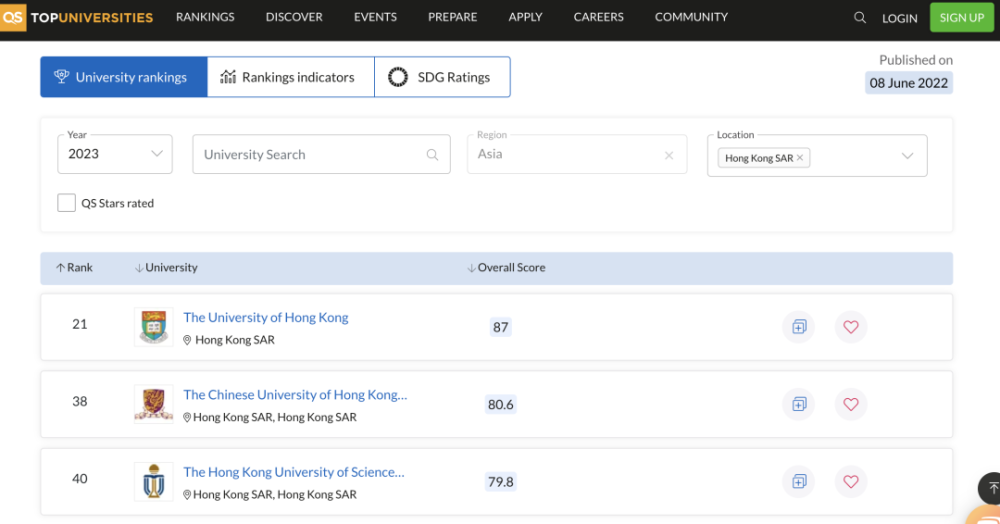Open the Discover menu
The image size is (1000, 524).
pos(294,17)
